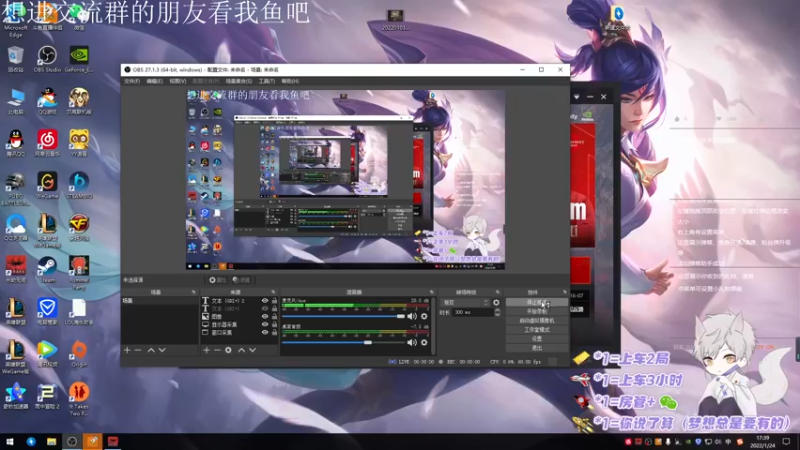
Task: Move source up with arrow icon
Action: tap(241, 350)
